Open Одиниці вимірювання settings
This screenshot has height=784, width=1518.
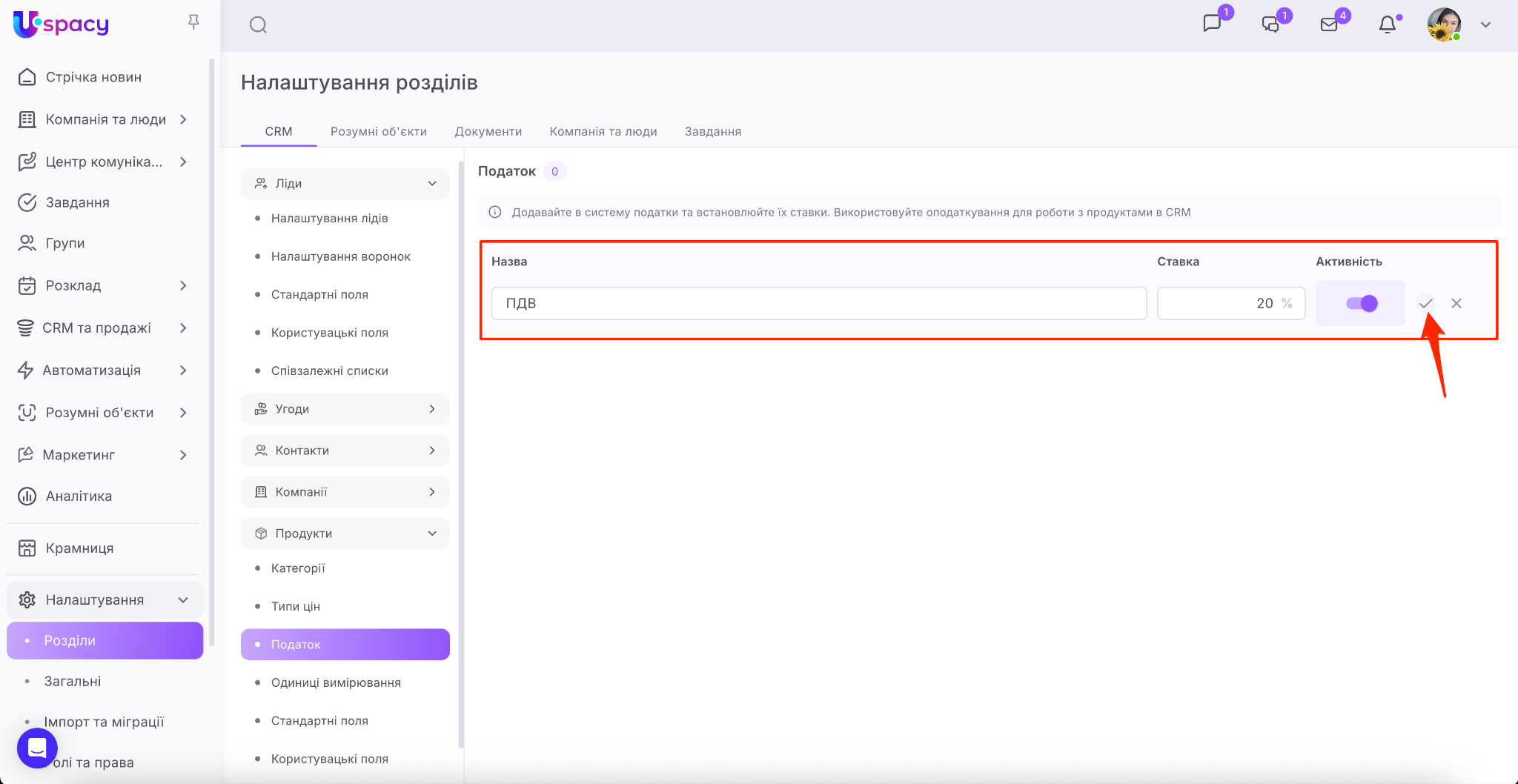336,682
